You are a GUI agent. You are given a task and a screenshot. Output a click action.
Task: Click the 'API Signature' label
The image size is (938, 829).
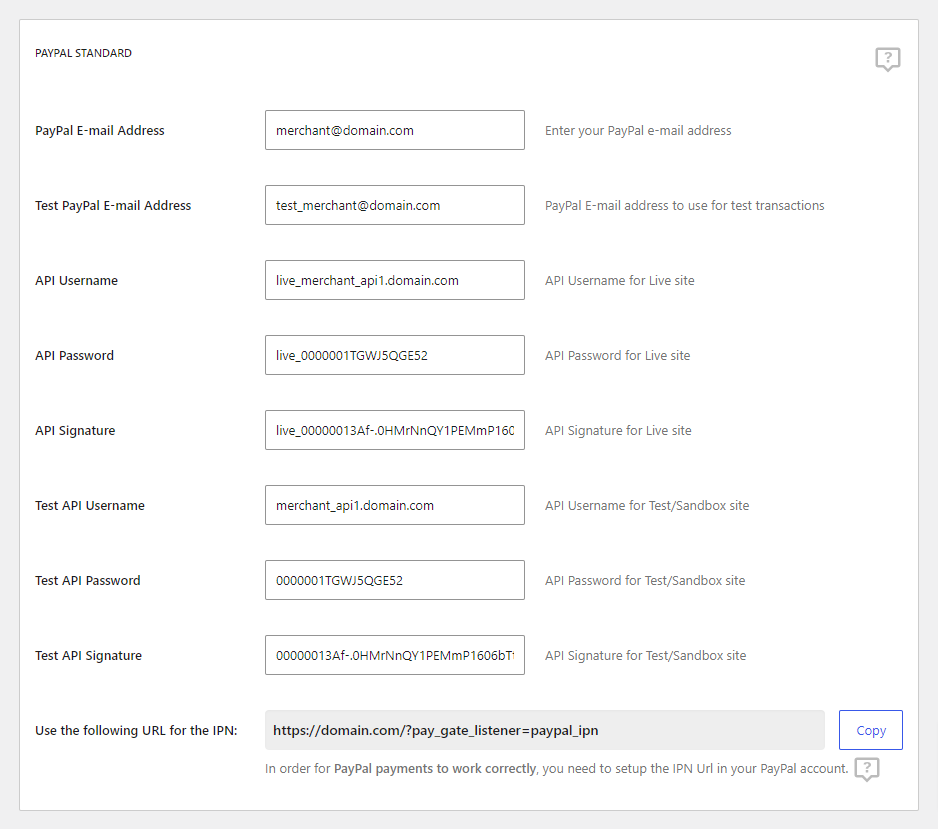tap(75, 431)
